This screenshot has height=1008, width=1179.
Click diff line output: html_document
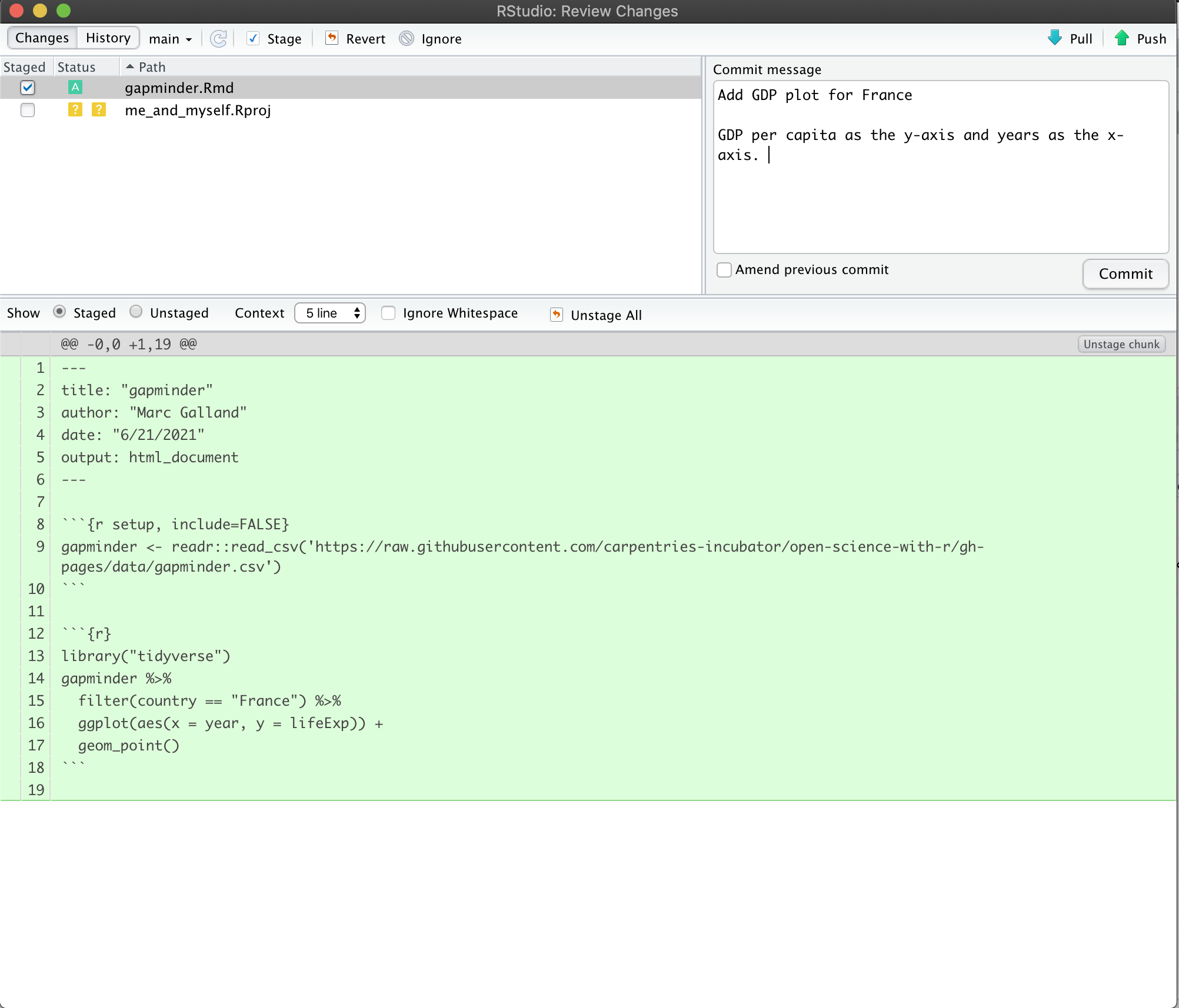[150, 457]
